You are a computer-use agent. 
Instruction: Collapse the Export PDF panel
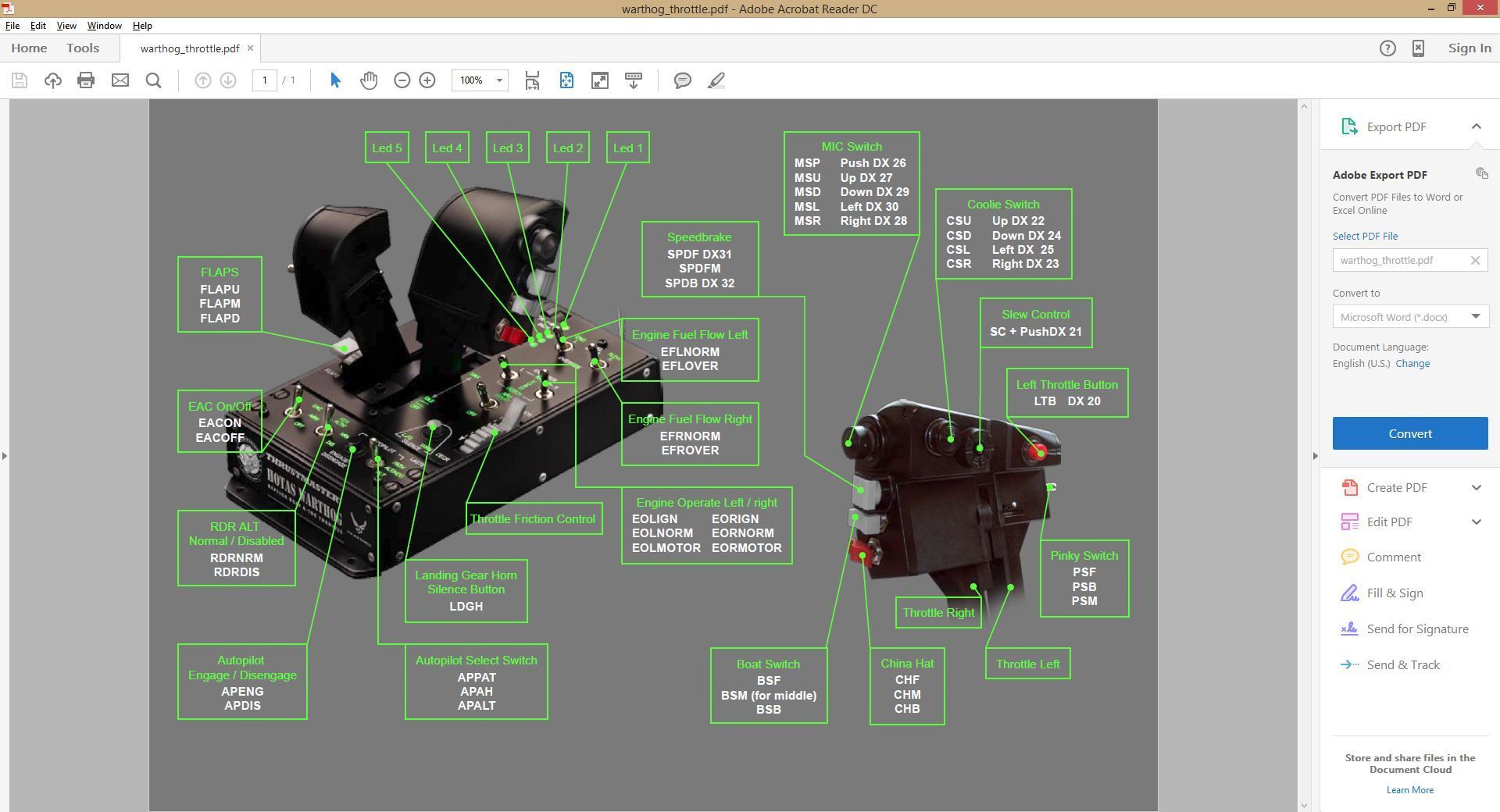(x=1477, y=126)
